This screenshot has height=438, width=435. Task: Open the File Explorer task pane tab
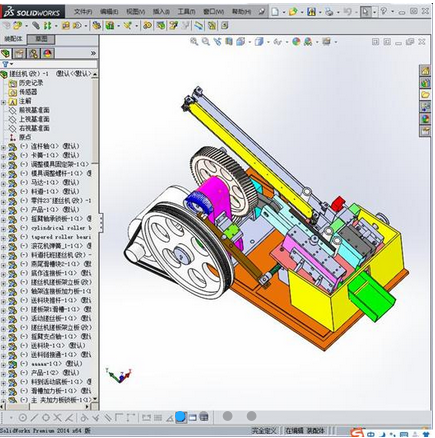click(x=425, y=95)
